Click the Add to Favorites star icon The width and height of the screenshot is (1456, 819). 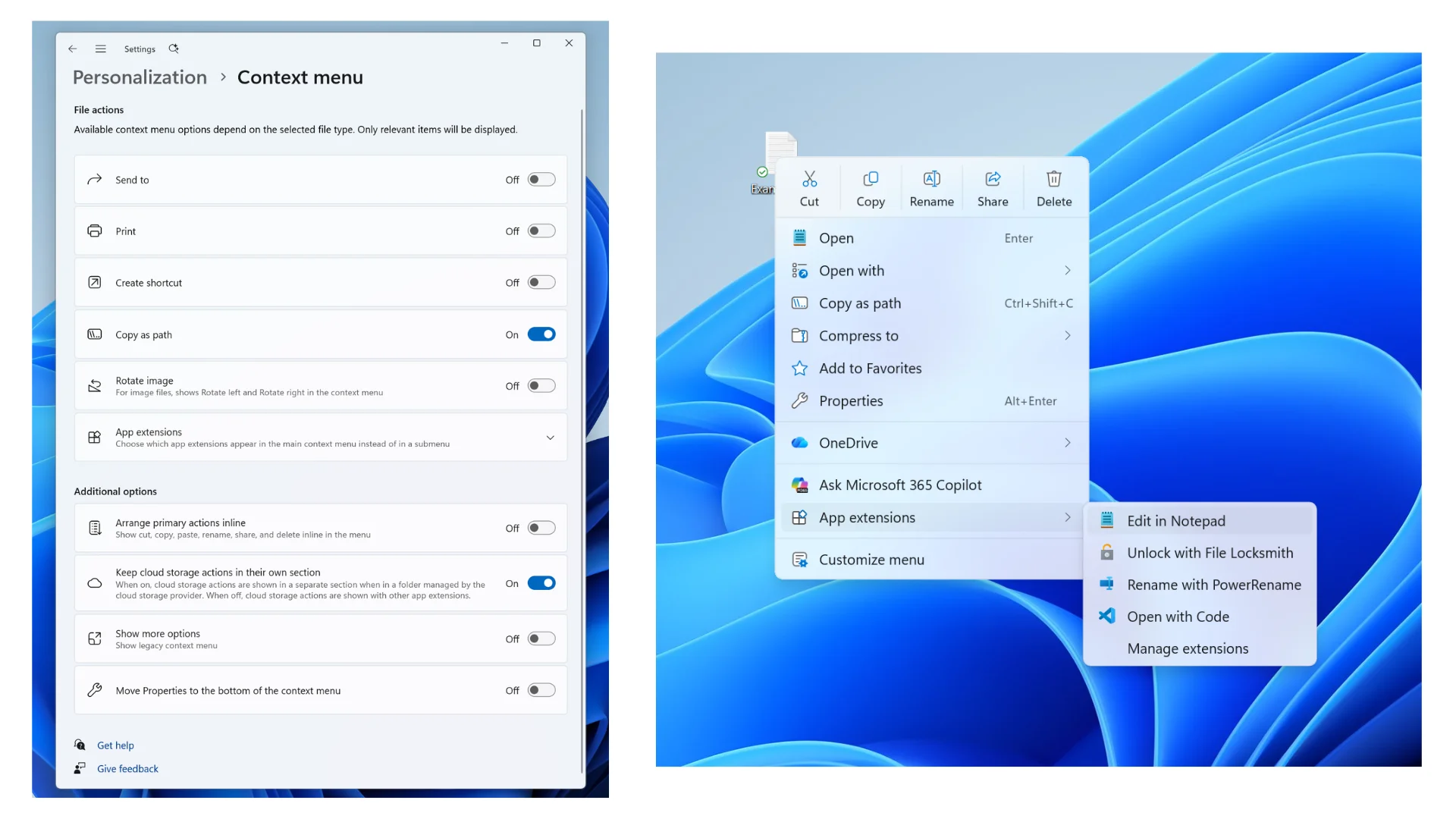(799, 369)
